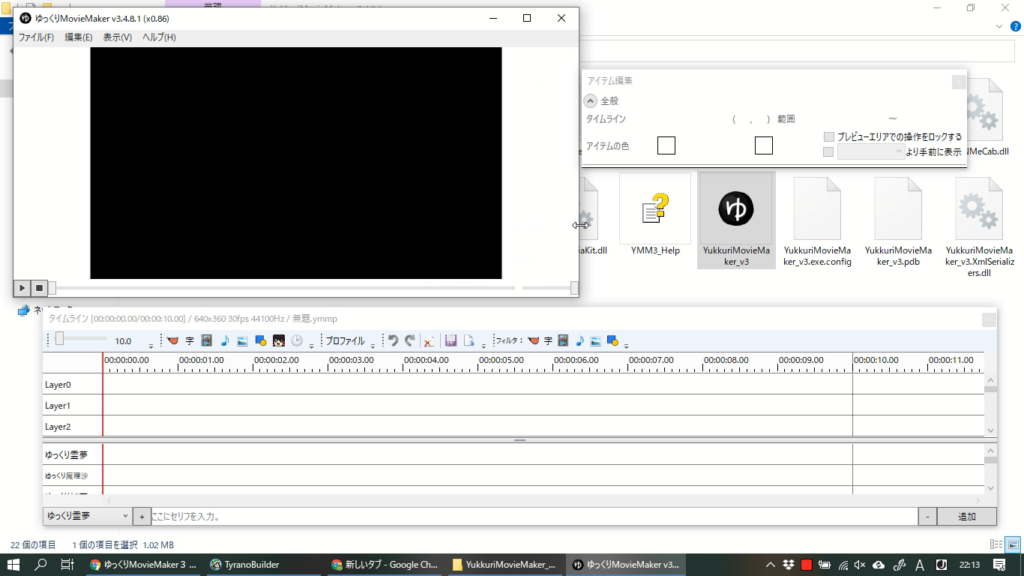Open the ヘルプ(H) menu
The width and height of the screenshot is (1024, 576).
click(159, 37)
